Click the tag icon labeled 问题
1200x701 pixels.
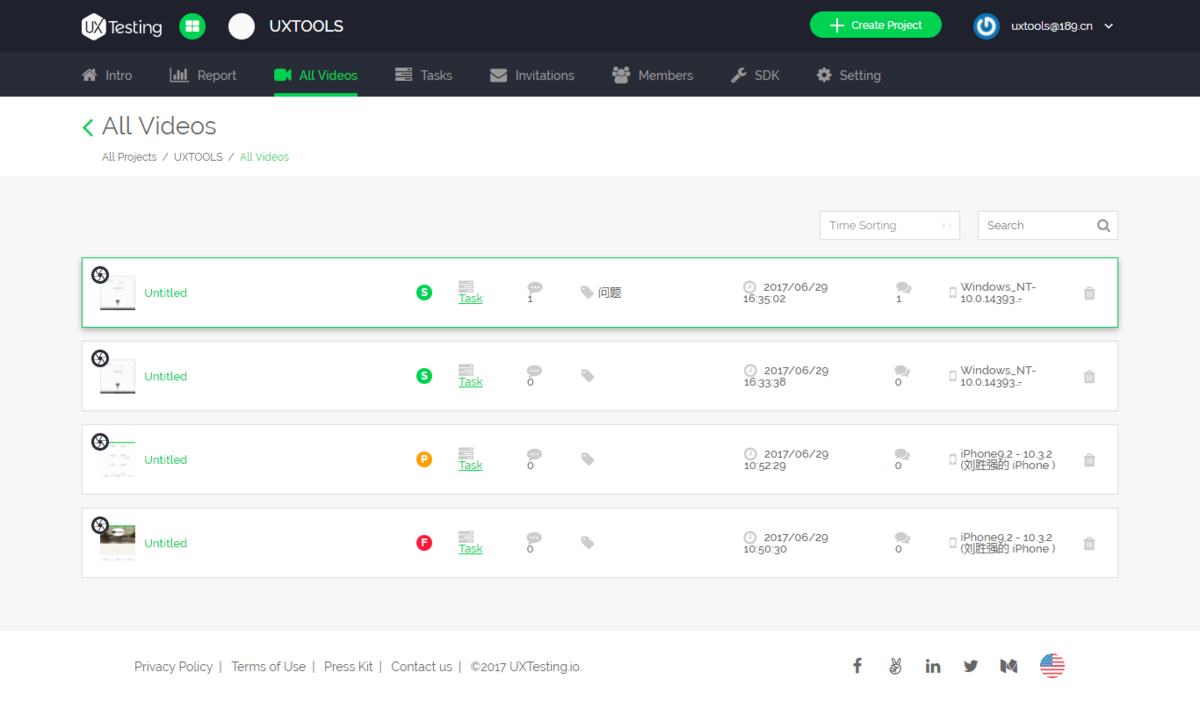587,293
